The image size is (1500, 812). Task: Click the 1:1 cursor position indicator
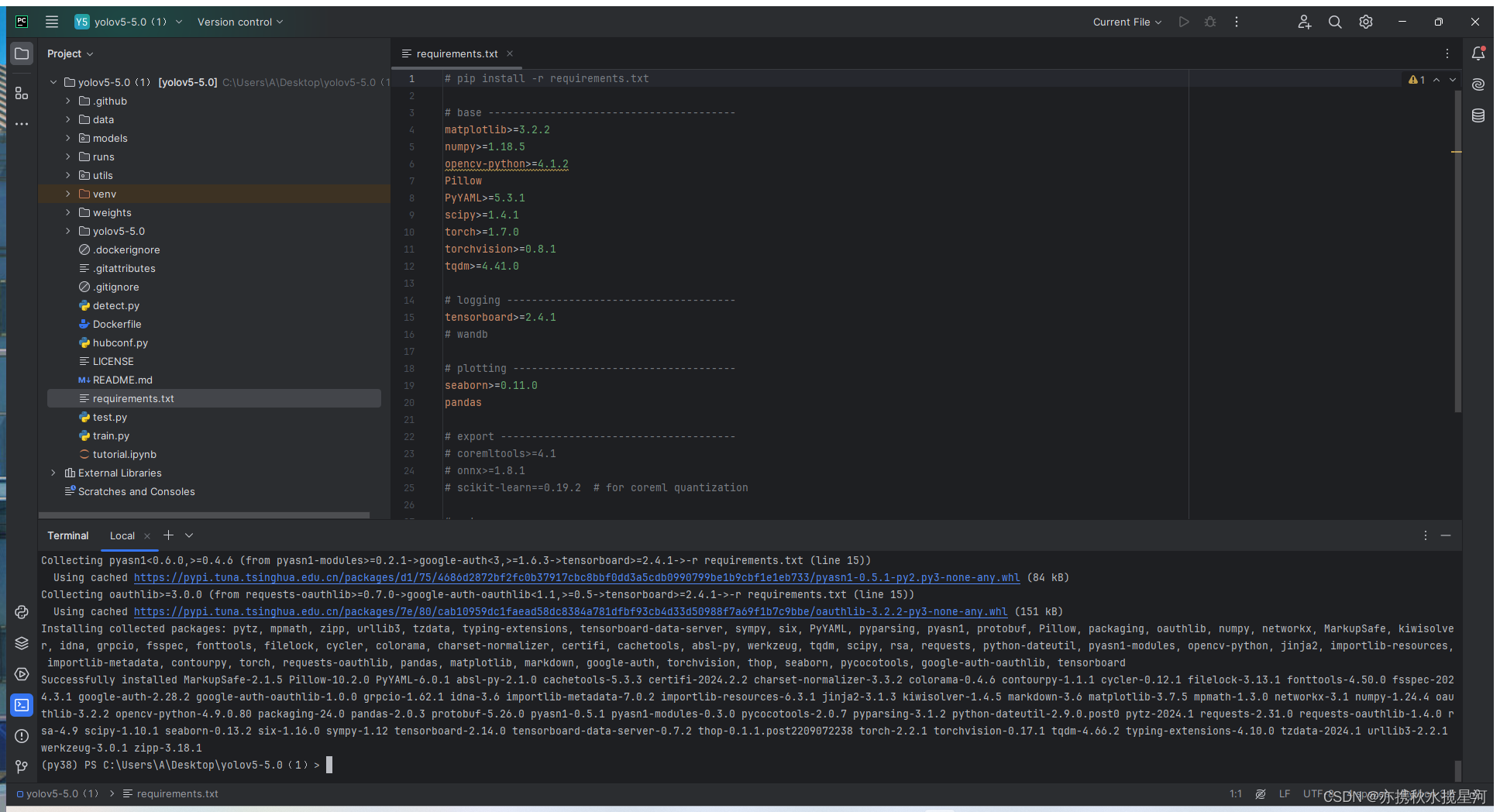[x=1236, y=793]
